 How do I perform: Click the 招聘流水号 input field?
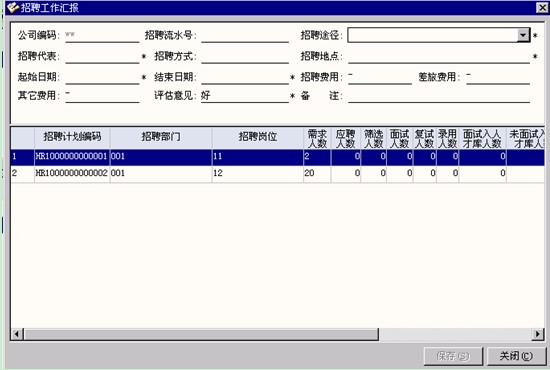point(245,36)
